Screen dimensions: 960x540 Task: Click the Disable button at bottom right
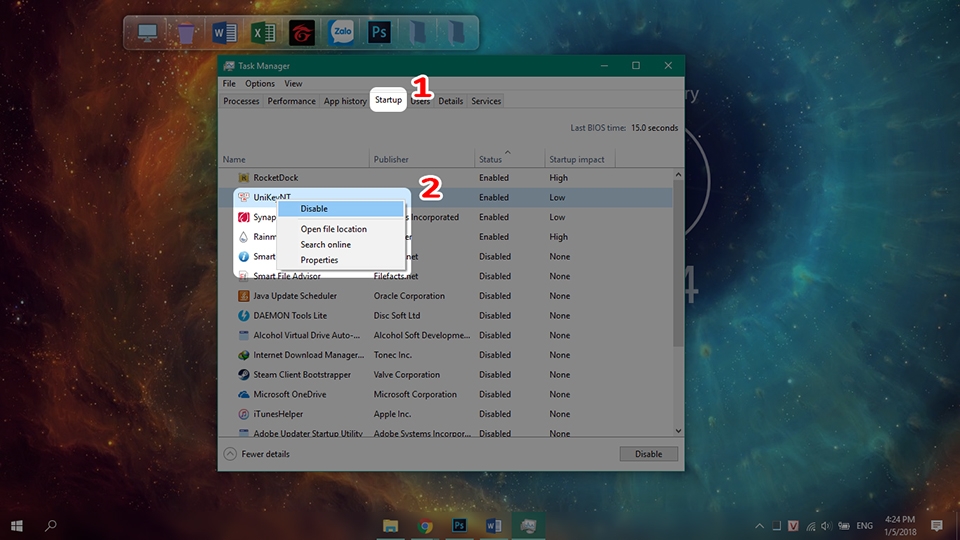648,454
